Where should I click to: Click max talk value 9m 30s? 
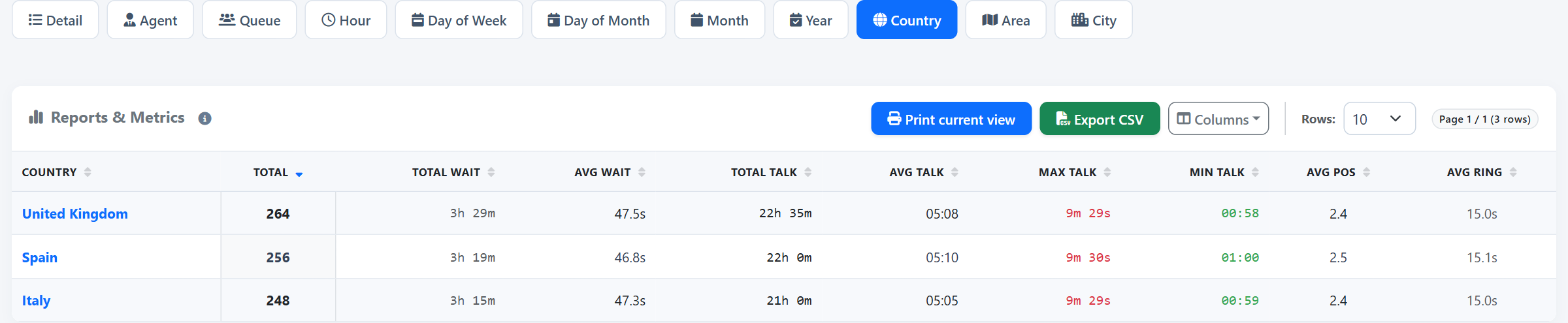point(1088,258)
